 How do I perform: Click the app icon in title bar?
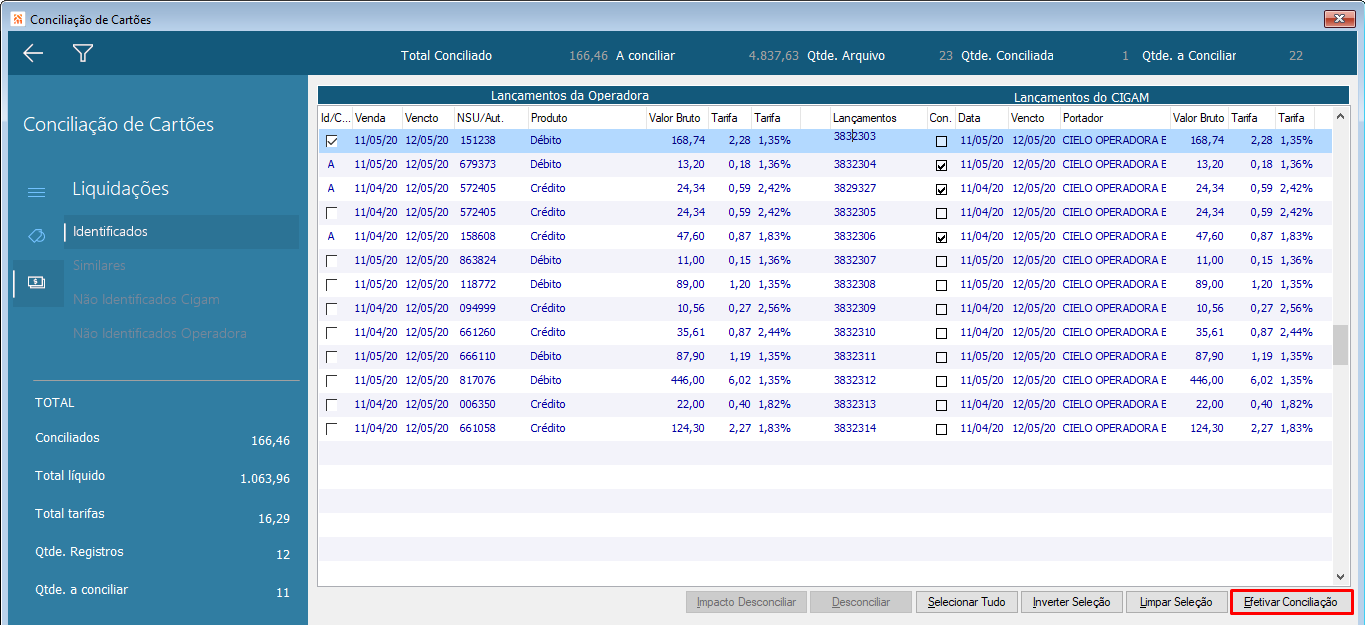(x=17, y=19)
